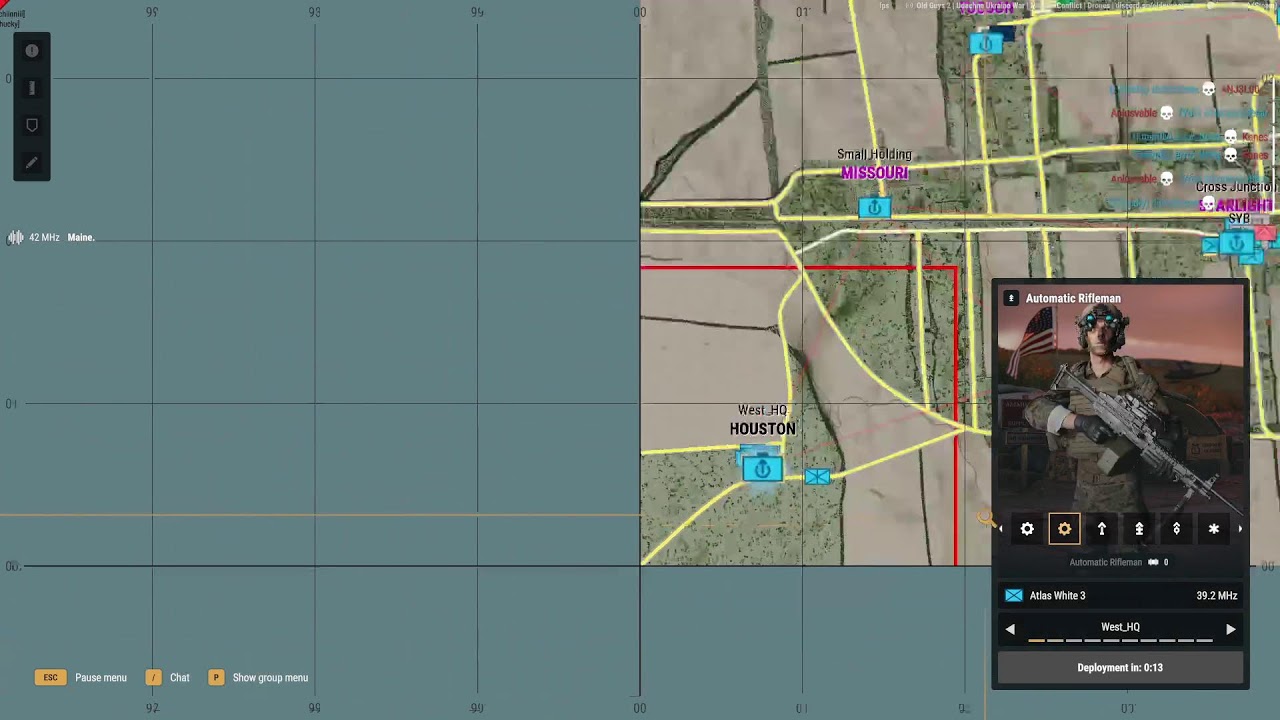Click the radio transmission waveform icon
The height and width of the screenshot is (720, 1280).
[16, 237]
